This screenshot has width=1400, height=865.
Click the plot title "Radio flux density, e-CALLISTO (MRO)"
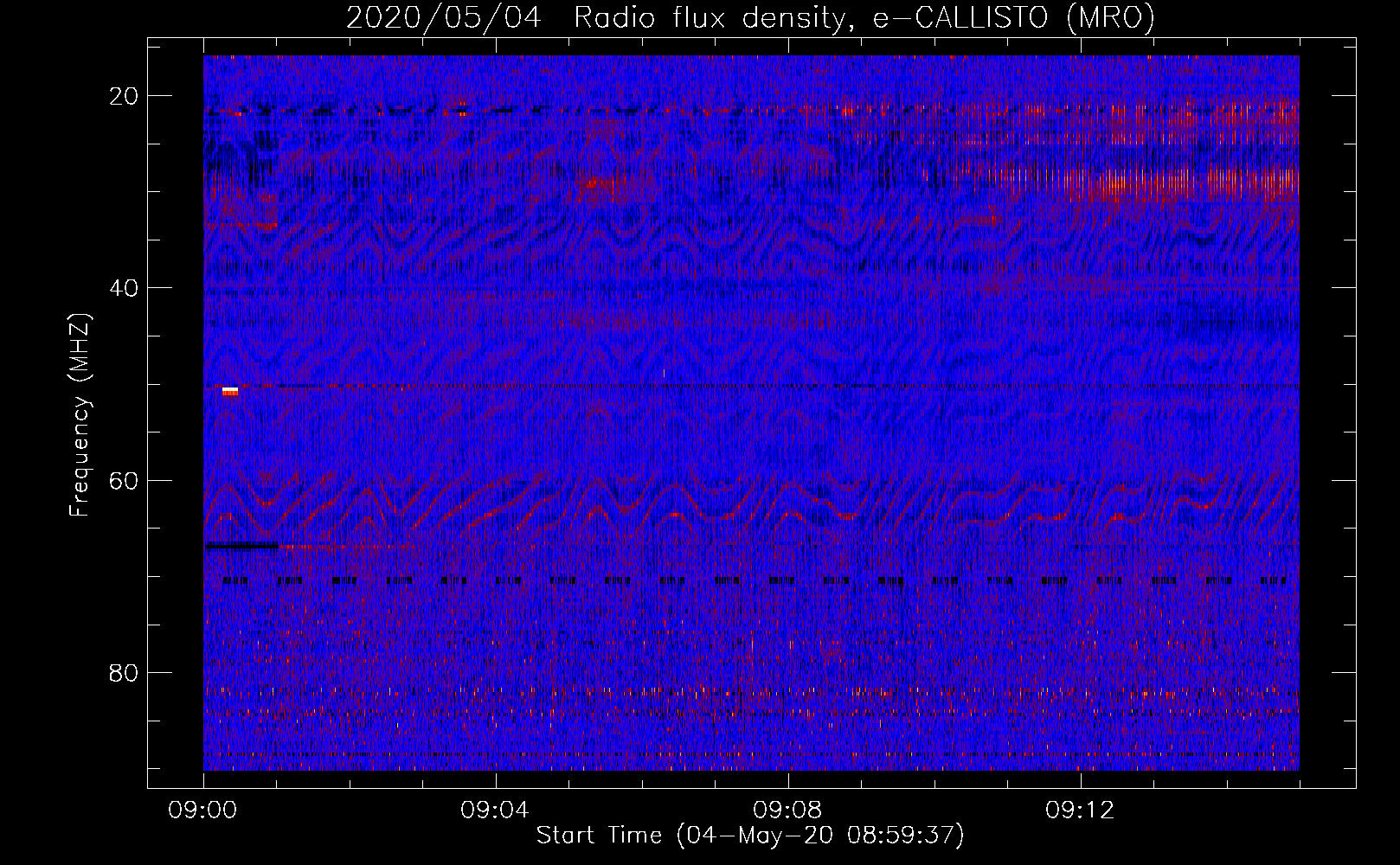pyautogui.click(x=864, y=17)
